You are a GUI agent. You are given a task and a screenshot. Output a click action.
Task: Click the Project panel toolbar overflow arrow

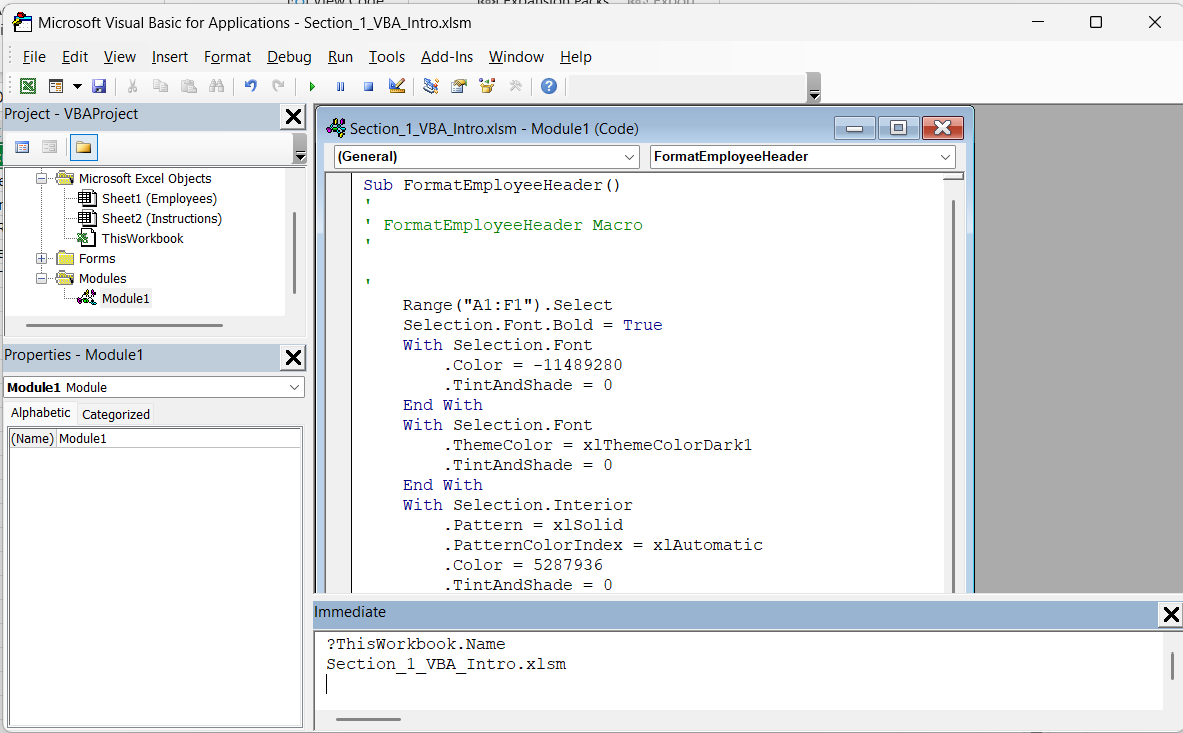click(x=300, y=149)
